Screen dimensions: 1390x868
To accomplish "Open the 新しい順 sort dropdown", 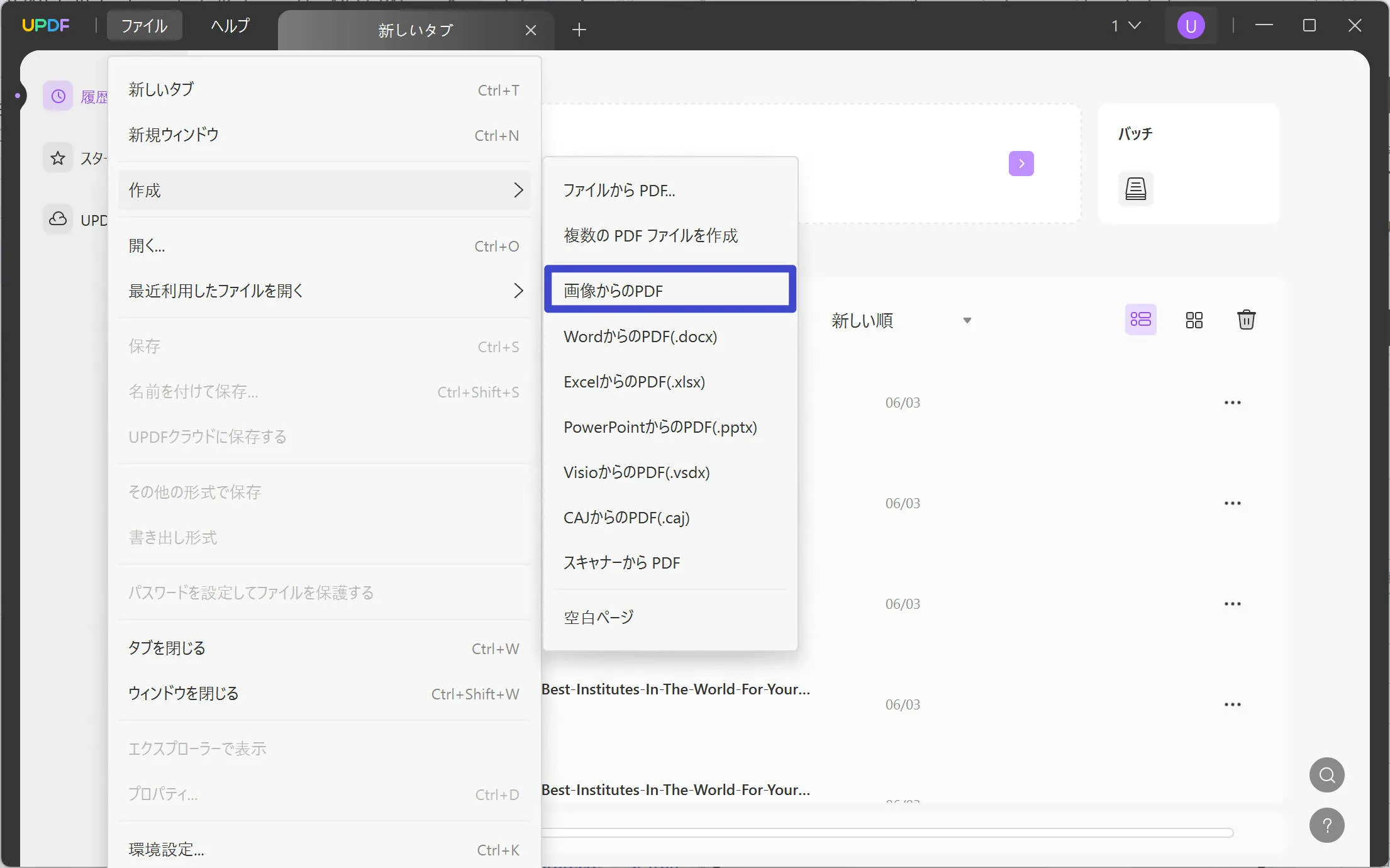I will (x=901, y=321).
